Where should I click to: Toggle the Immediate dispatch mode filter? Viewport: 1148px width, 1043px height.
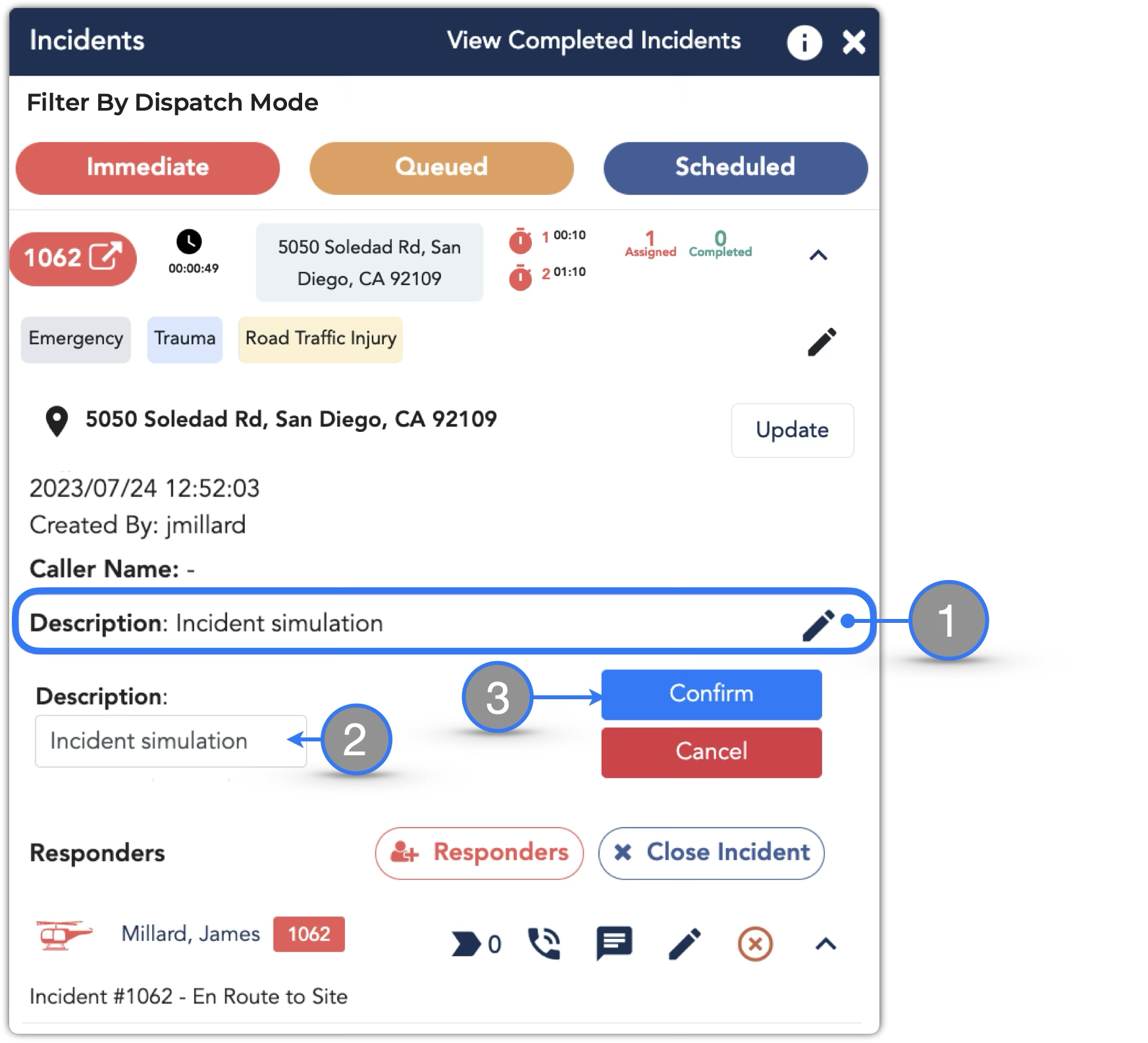click(147, 168)
